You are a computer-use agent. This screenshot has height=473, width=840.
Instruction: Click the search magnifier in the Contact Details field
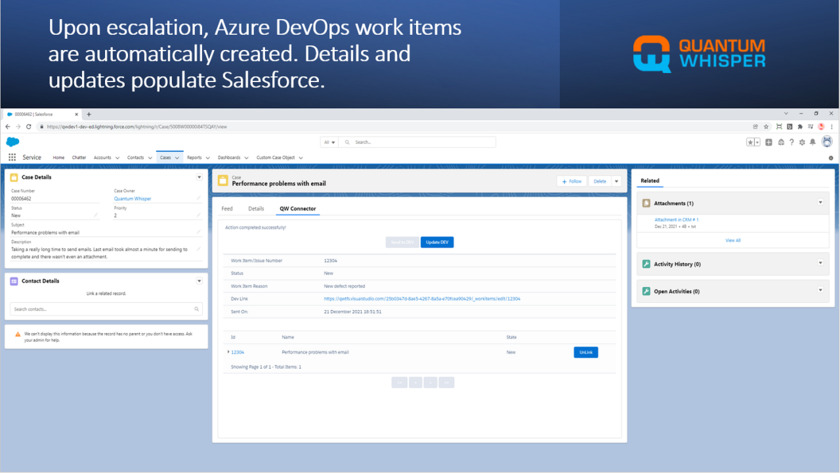coord(197,309)
